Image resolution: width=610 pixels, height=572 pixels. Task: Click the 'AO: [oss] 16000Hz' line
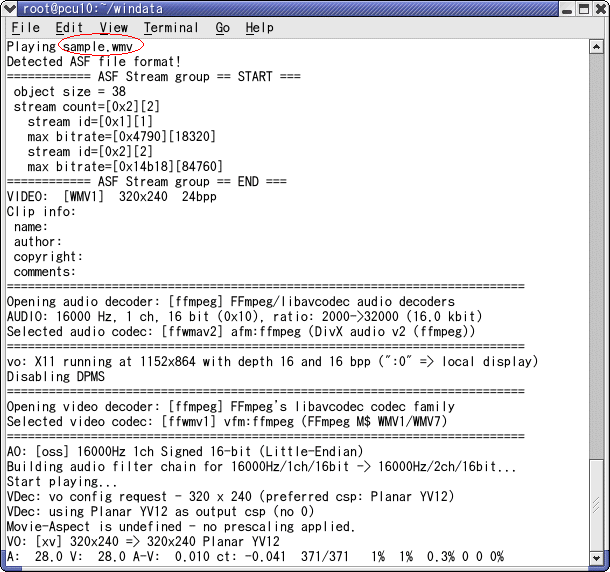point(185,451)
